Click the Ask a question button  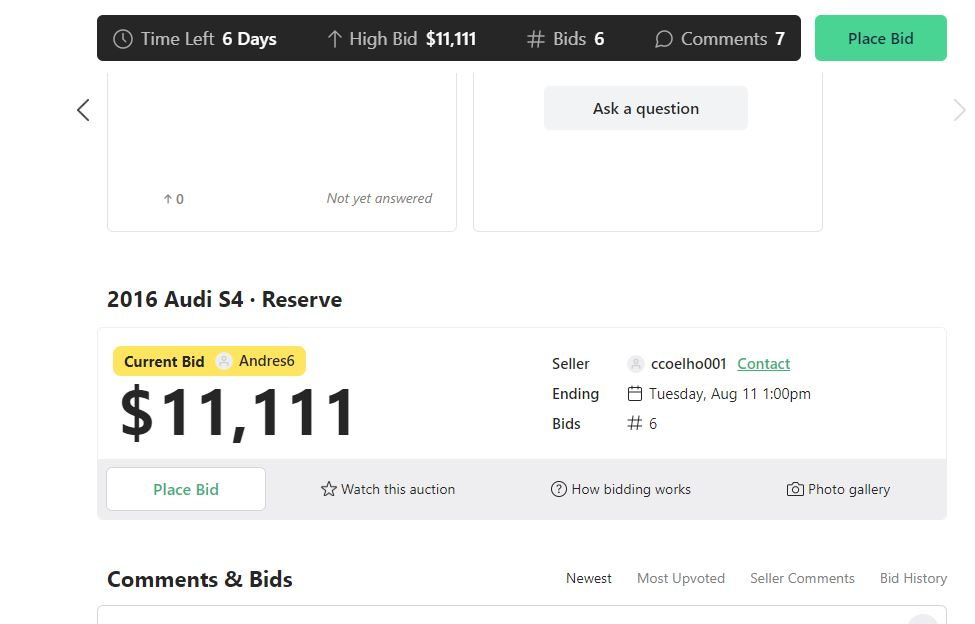point(645,108)
